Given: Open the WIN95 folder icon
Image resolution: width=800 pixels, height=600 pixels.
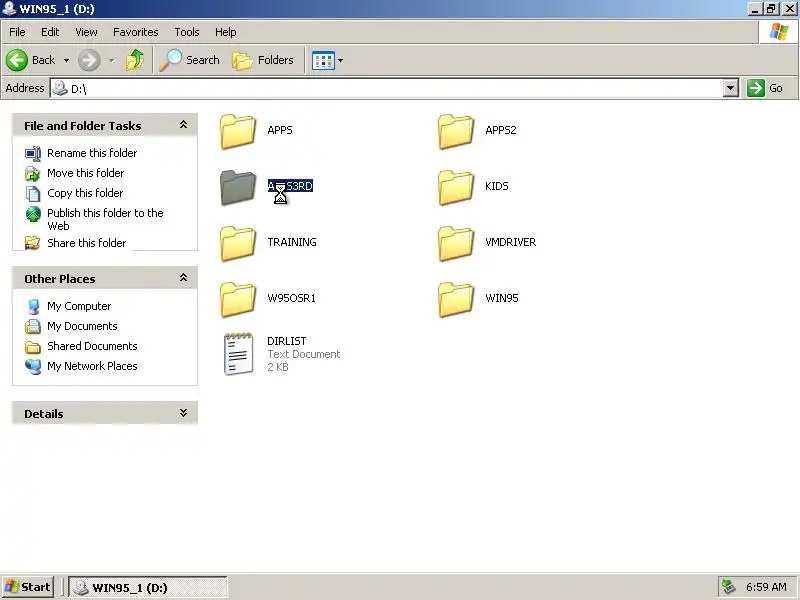Looking at the screenshot, I should click(456, 299).
